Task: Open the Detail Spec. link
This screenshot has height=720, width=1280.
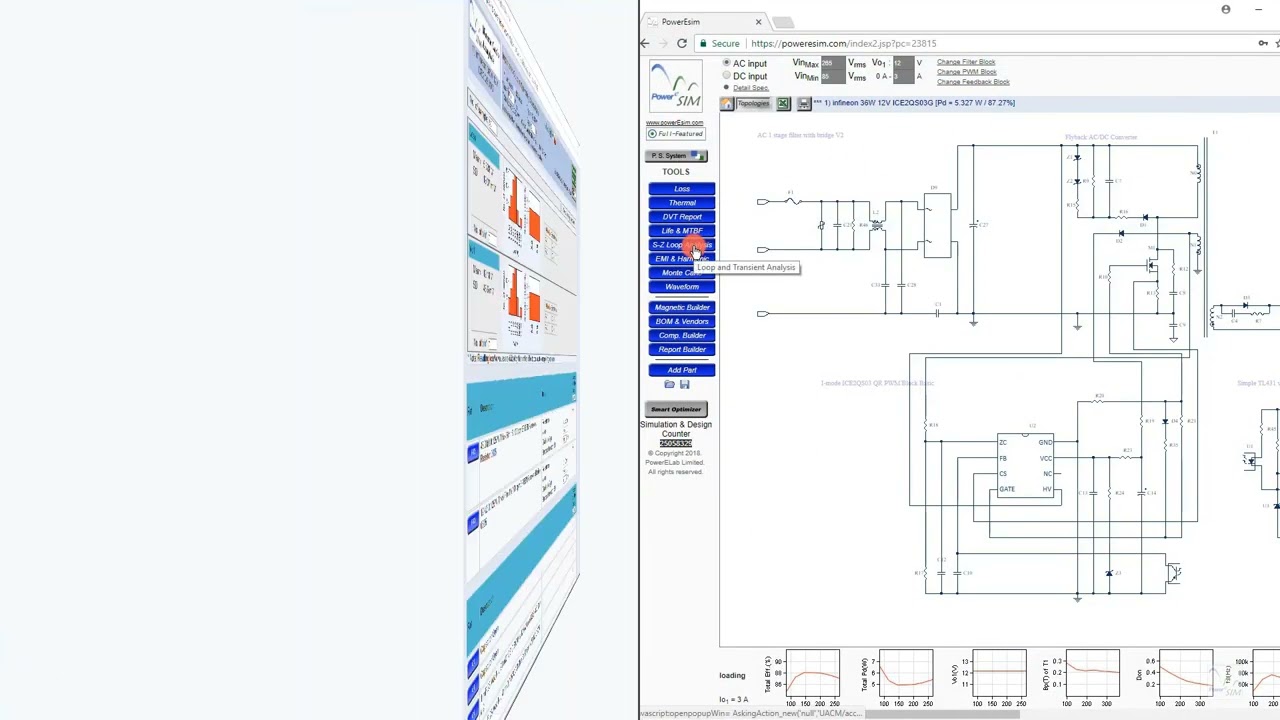Action: pyautogui.click(x=751, y=88)
